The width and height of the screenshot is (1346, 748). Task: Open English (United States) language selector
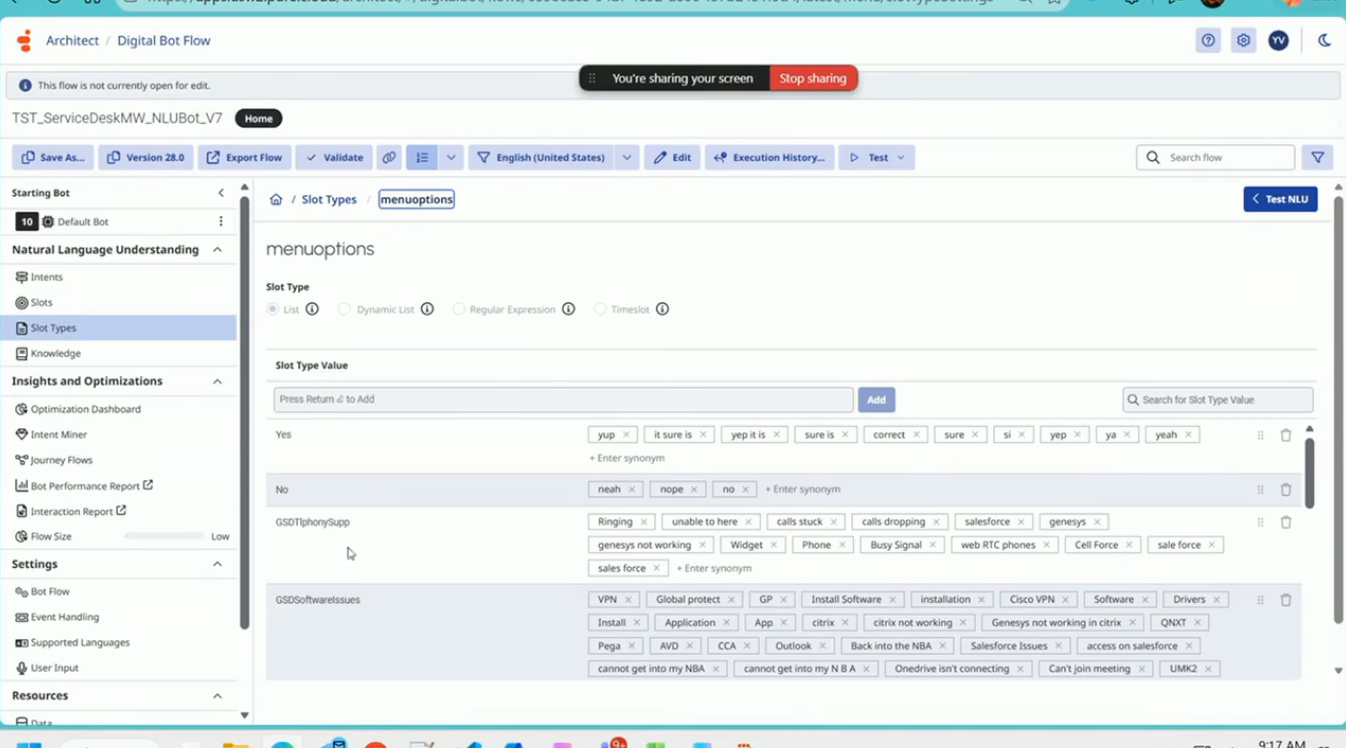click(541, 158)
